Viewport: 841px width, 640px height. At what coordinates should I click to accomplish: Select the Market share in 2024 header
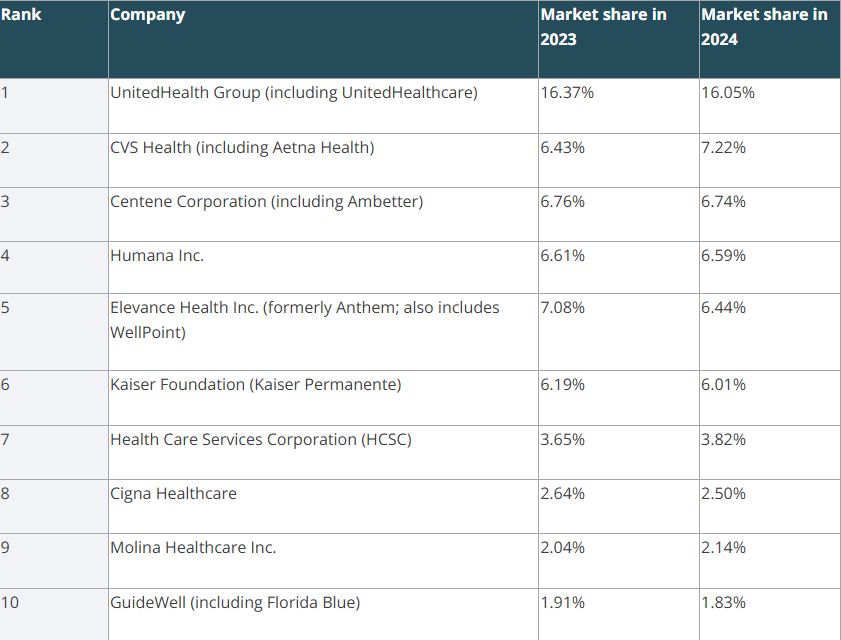764,27
